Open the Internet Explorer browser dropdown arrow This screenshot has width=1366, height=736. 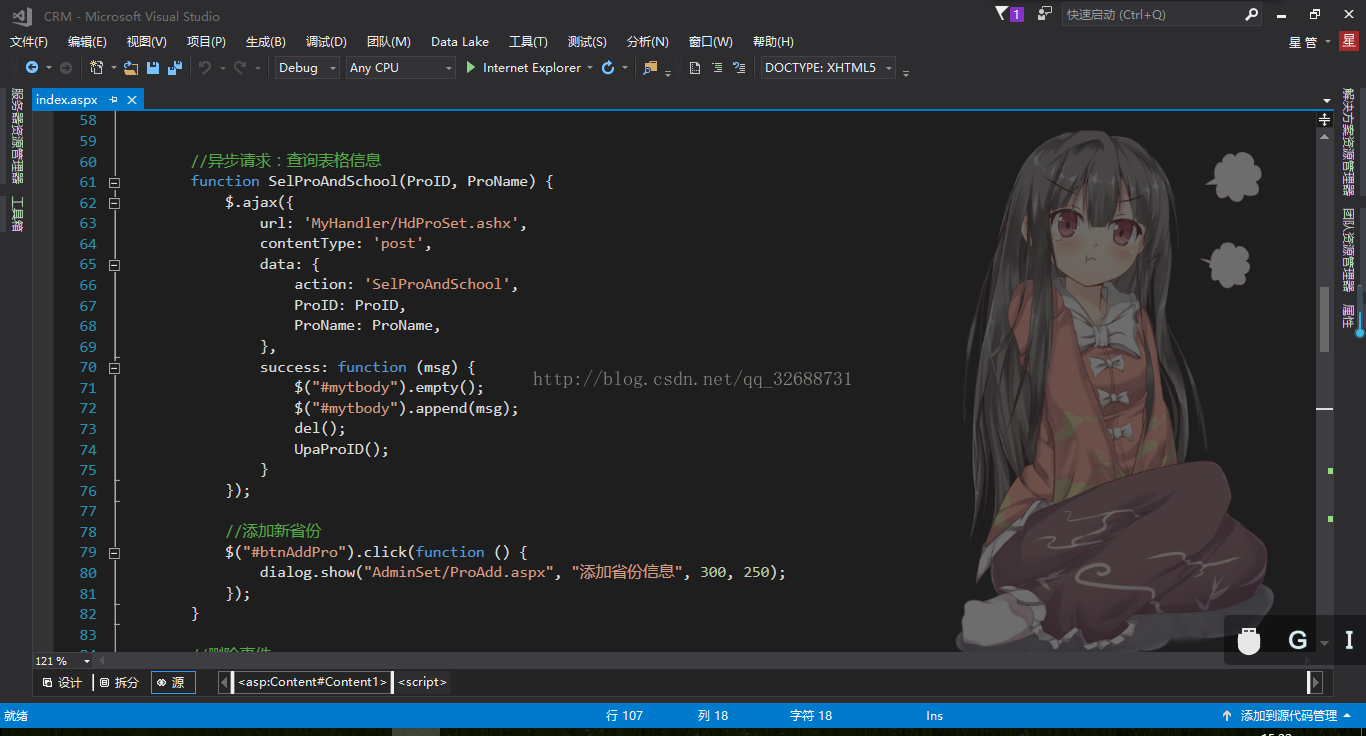tap(590, 68)
